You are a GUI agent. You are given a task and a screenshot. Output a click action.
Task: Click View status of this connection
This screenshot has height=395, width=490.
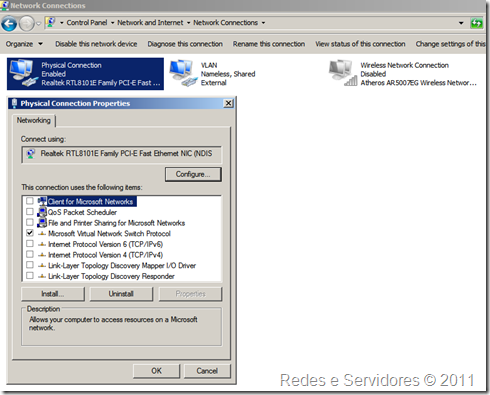360,44
